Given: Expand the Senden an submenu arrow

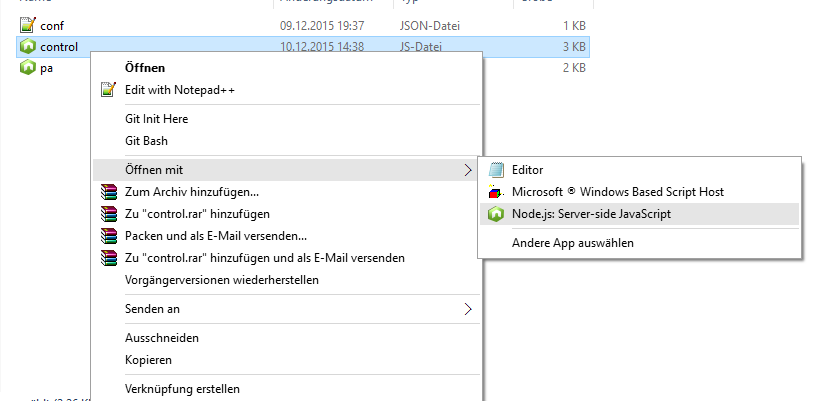Looking at the screenshot, I should point(468,309).
